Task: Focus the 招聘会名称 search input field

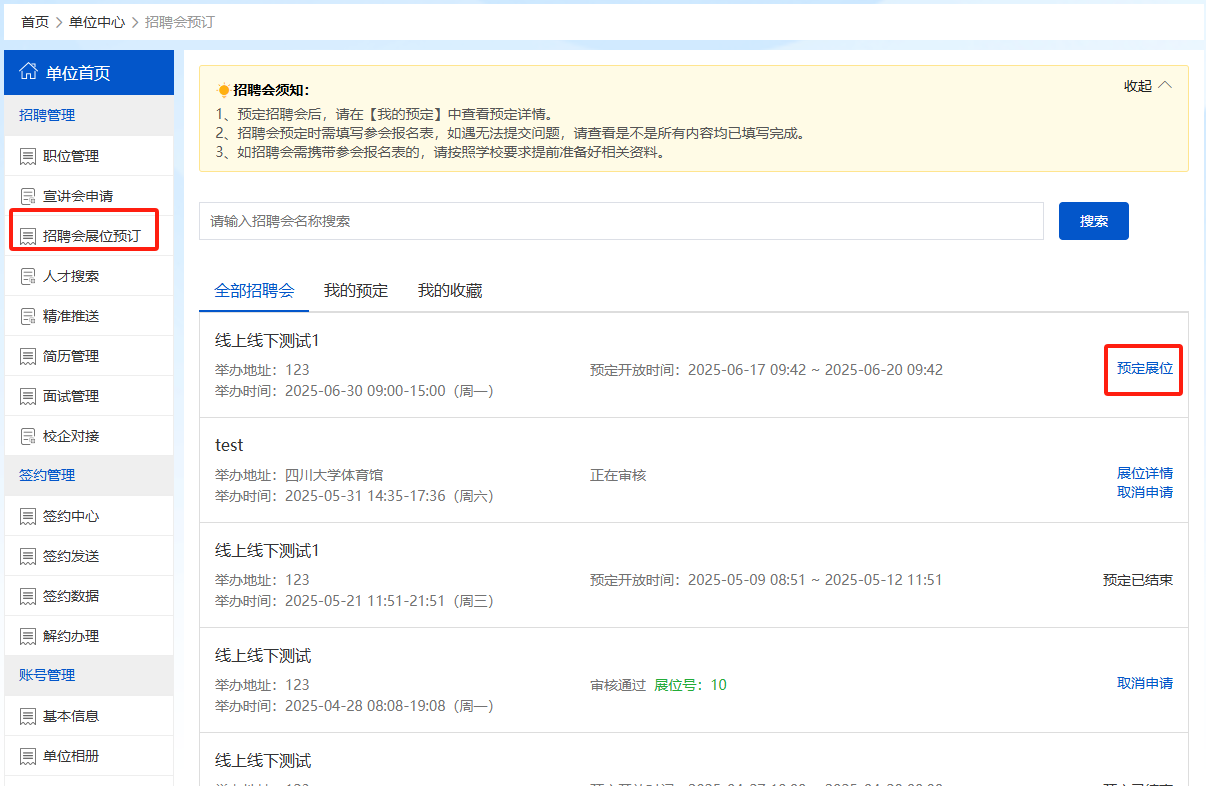Action: (x=620, y=221)
